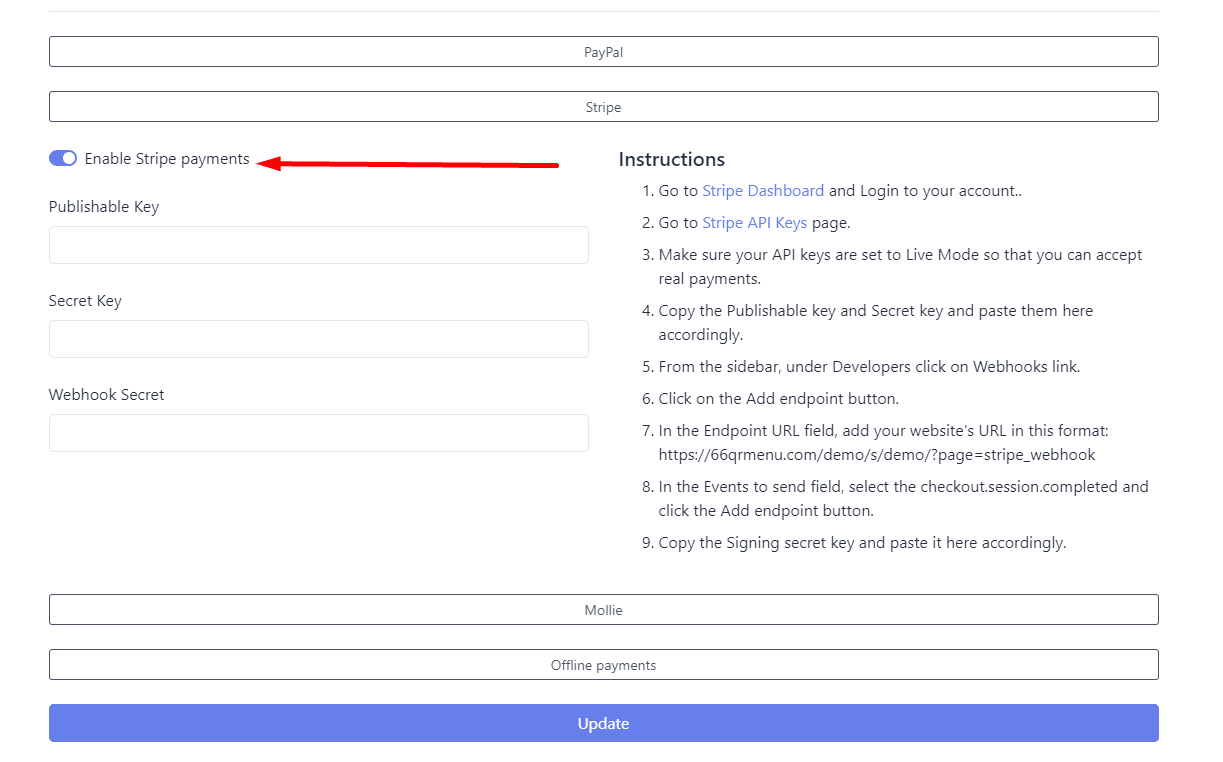Click the 'Secret Key' field label
Viewport: 1223px width, 762px height.
(85, 301)
